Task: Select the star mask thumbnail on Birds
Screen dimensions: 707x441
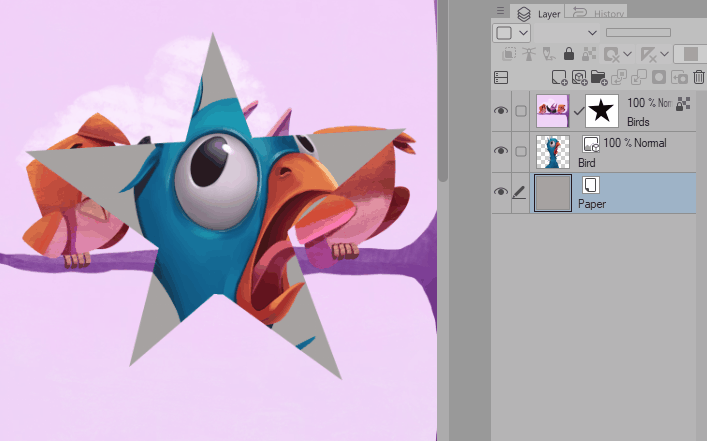Action: pyautogui.click(x=603, y=110)
